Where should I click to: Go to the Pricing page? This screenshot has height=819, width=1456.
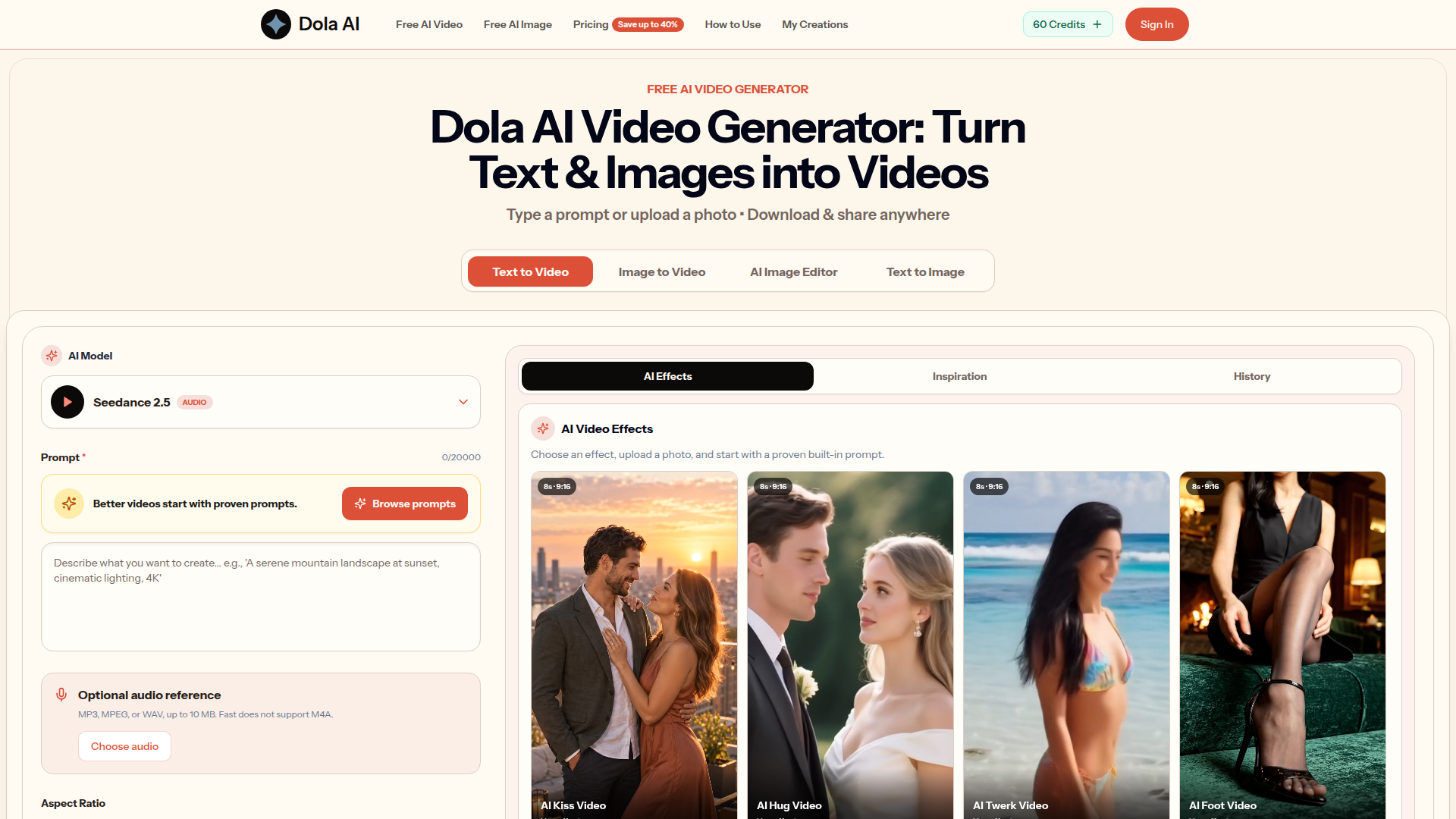pos(591,24)
